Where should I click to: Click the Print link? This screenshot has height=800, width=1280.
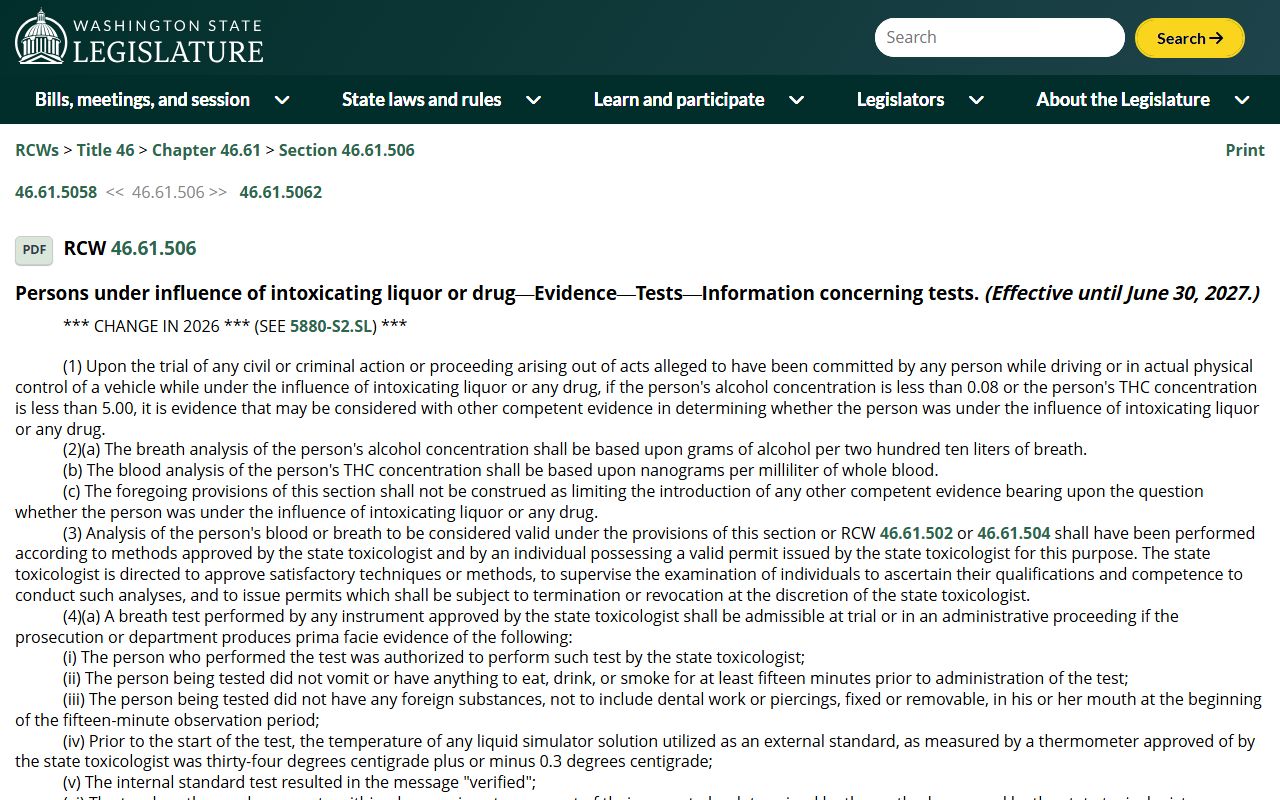1245,150
